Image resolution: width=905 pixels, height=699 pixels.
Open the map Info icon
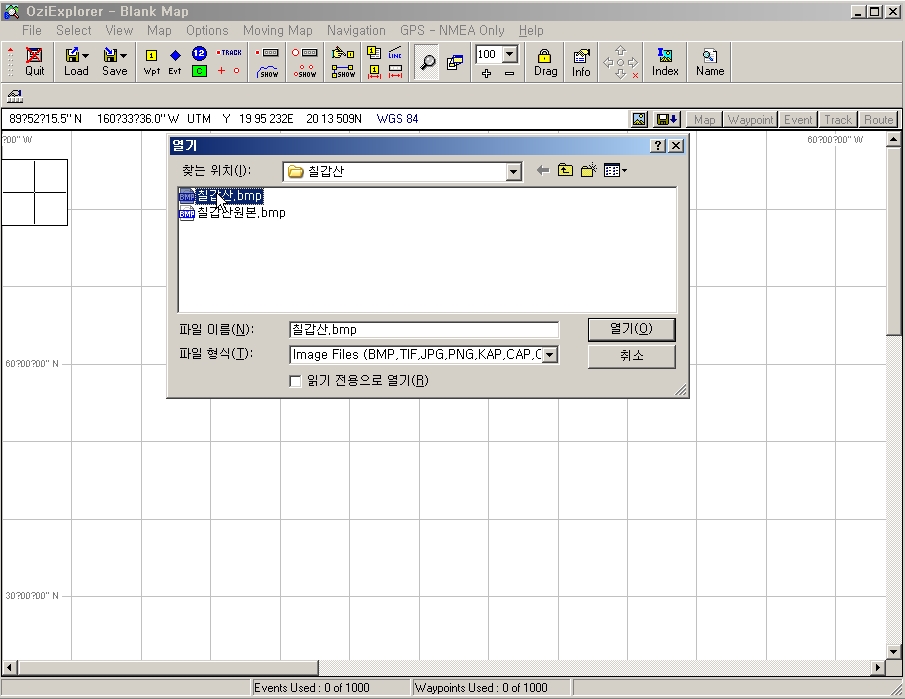click(581, 62)
